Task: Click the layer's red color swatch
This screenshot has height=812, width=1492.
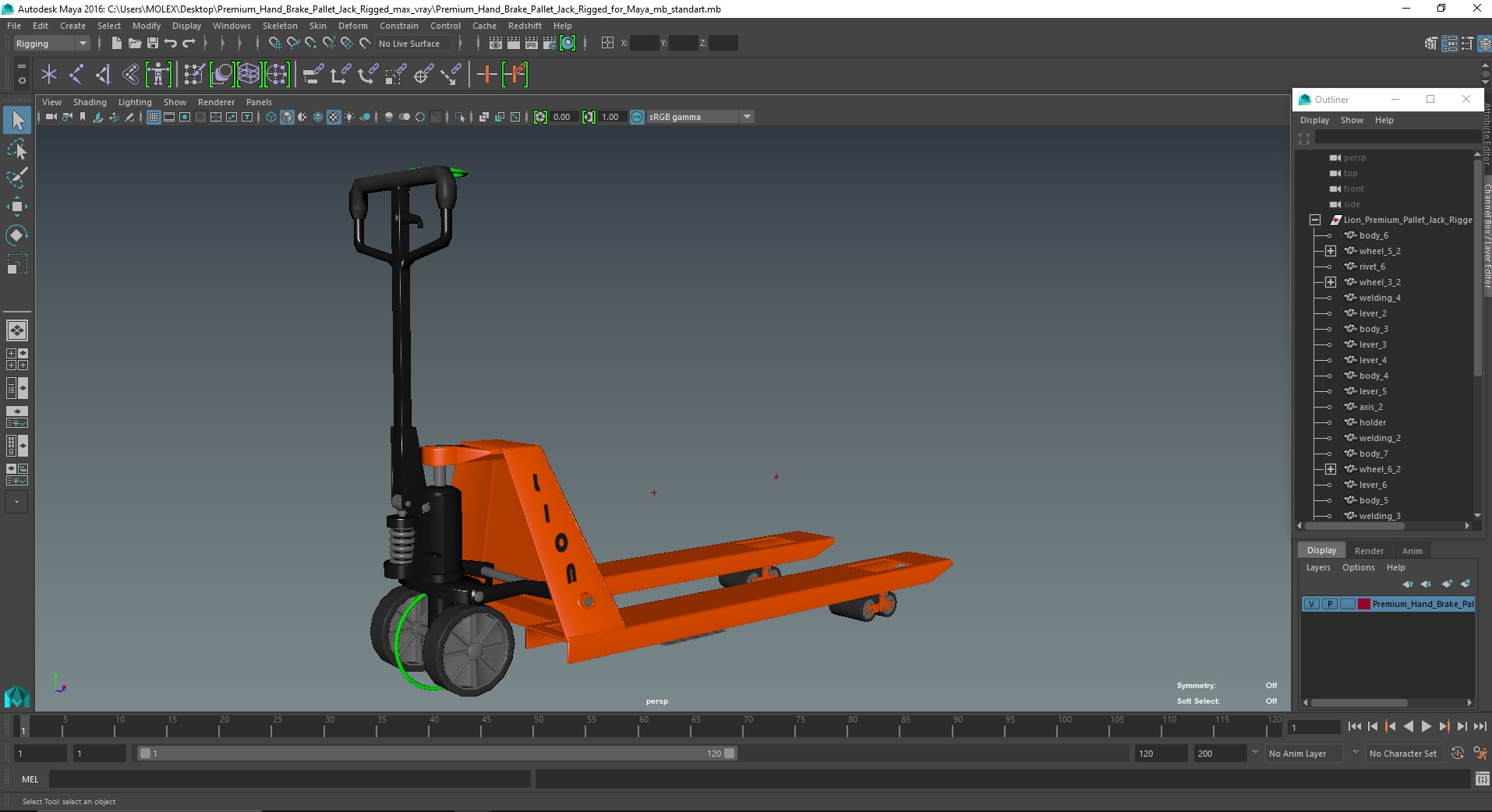Action: 1364,604
